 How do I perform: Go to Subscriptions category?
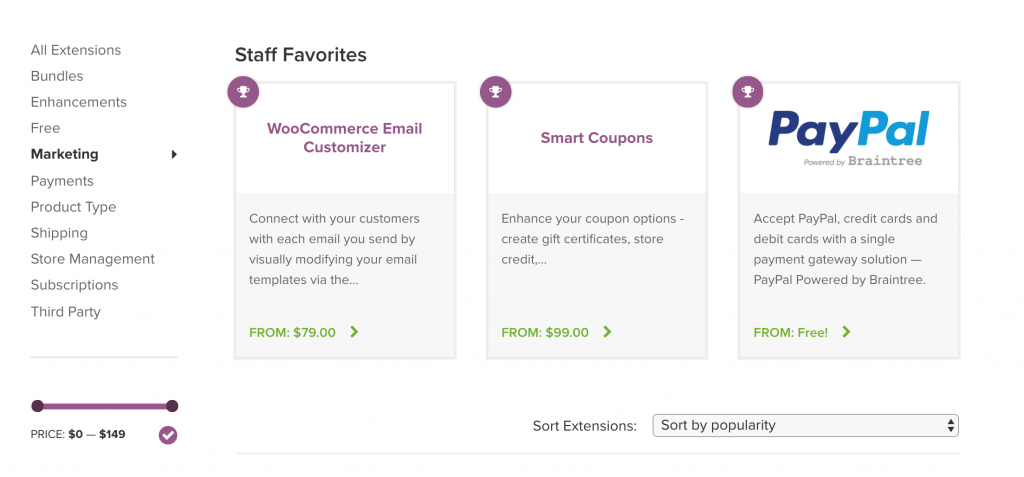[x=74, y=285]
